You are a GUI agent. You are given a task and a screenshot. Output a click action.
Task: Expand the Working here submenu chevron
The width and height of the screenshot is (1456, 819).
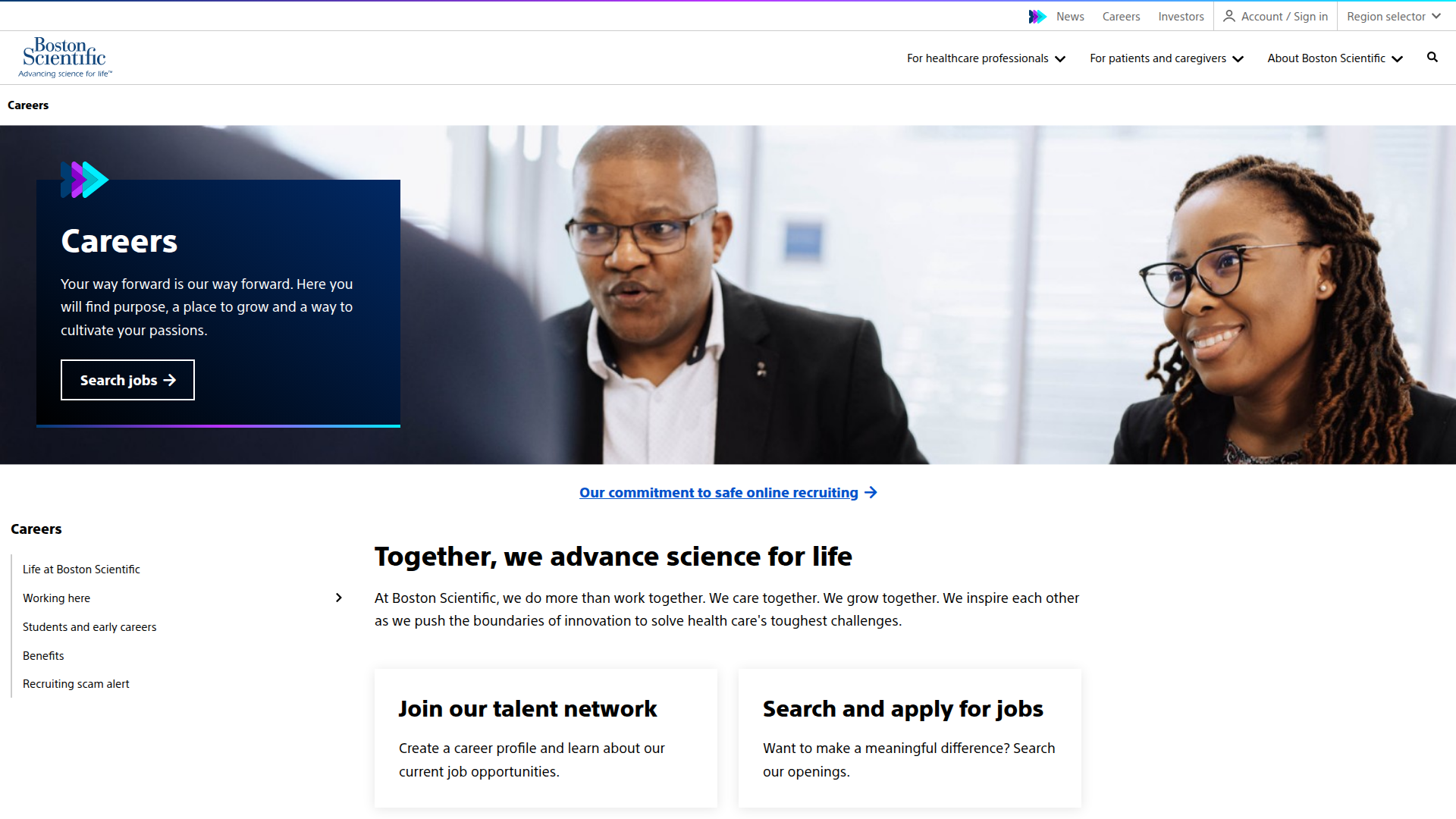(x=339, y=598)
